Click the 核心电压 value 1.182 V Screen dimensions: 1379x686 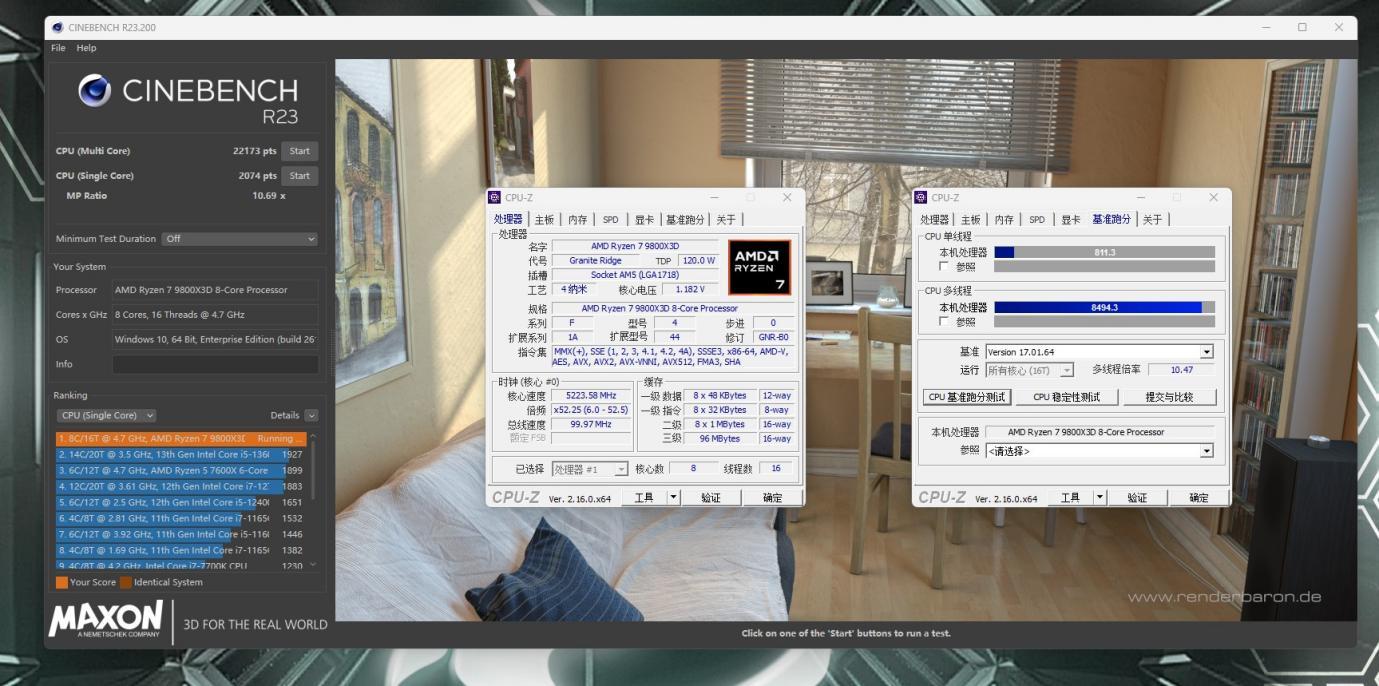(689, 289)
